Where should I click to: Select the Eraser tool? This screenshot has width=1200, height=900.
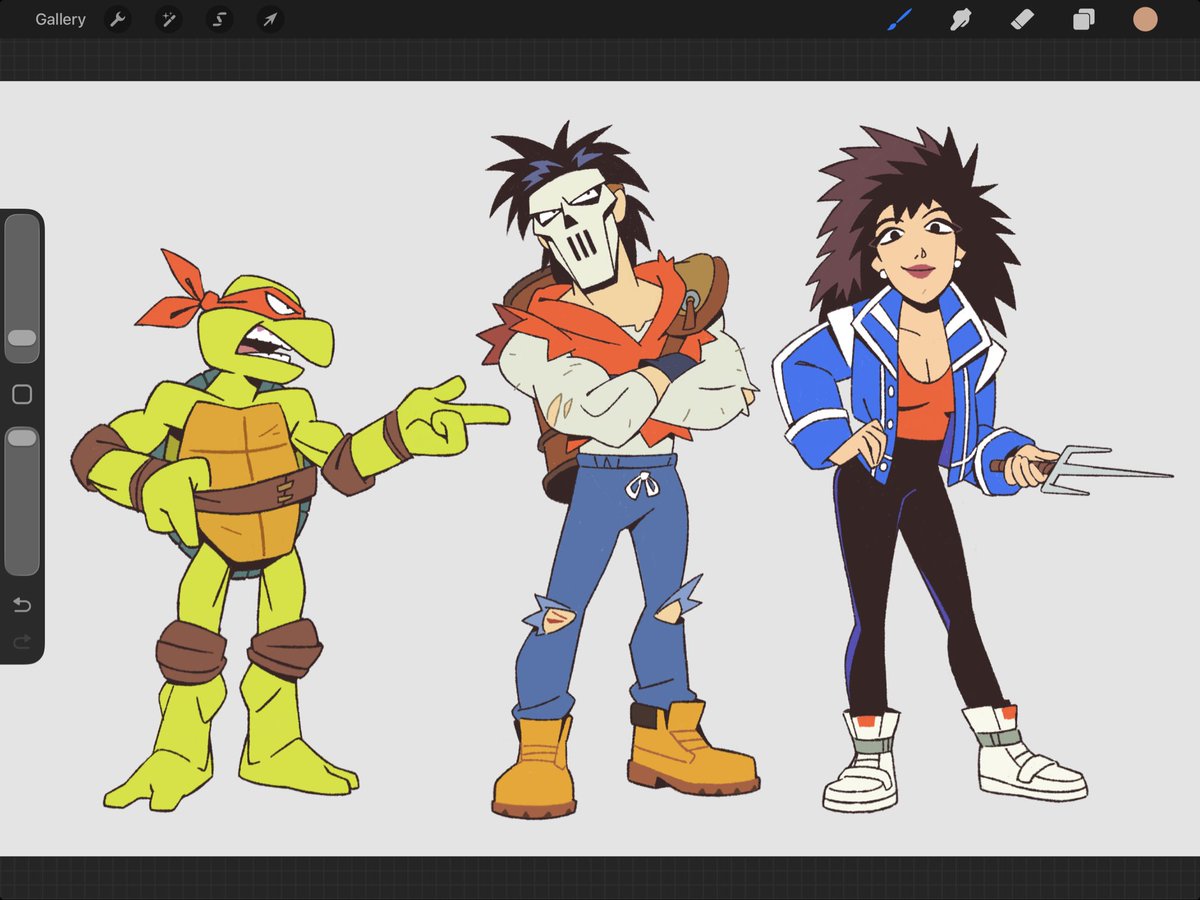1023,19
